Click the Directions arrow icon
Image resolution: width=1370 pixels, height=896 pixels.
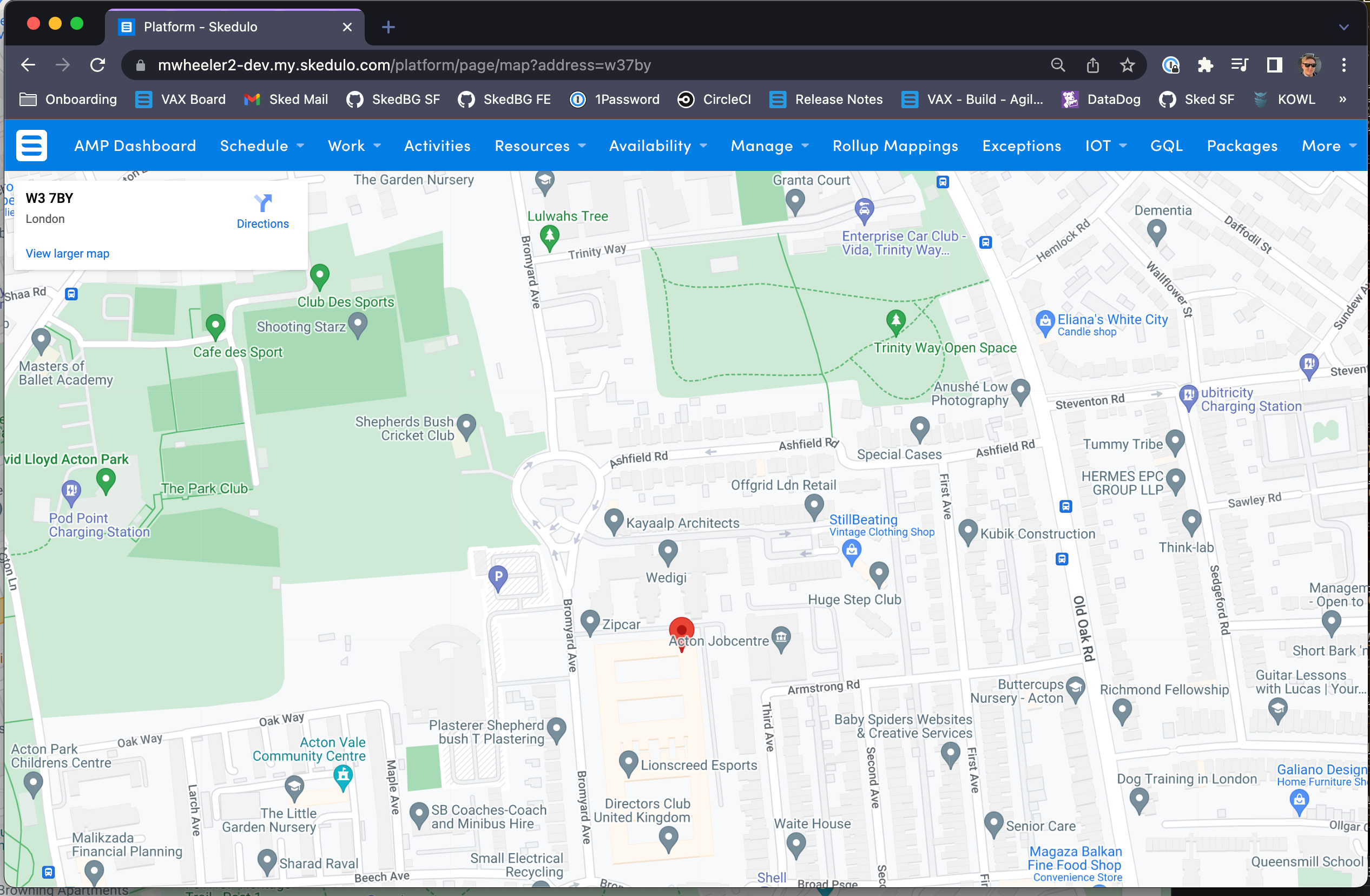(263, 202)
